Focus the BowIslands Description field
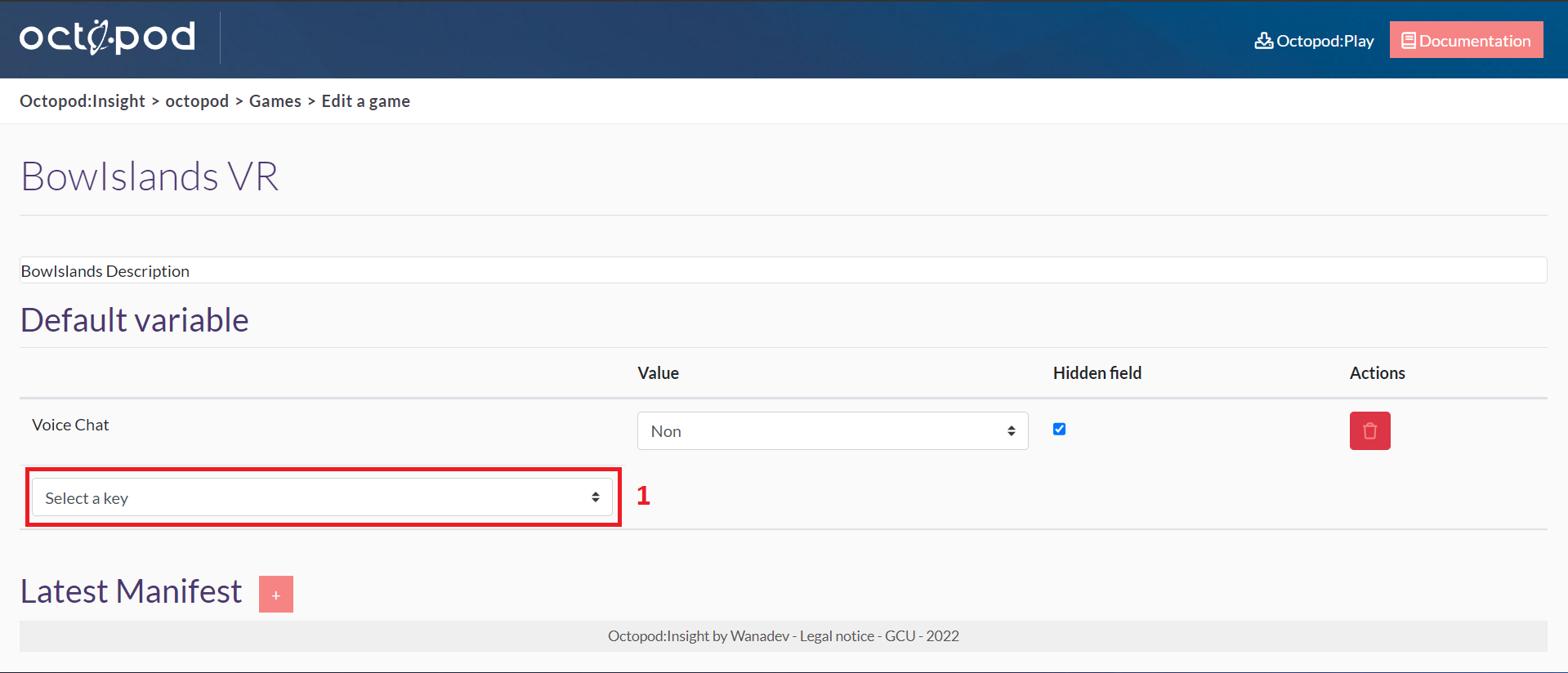This screenshot has width=1568, height=673. click(783, 270)
